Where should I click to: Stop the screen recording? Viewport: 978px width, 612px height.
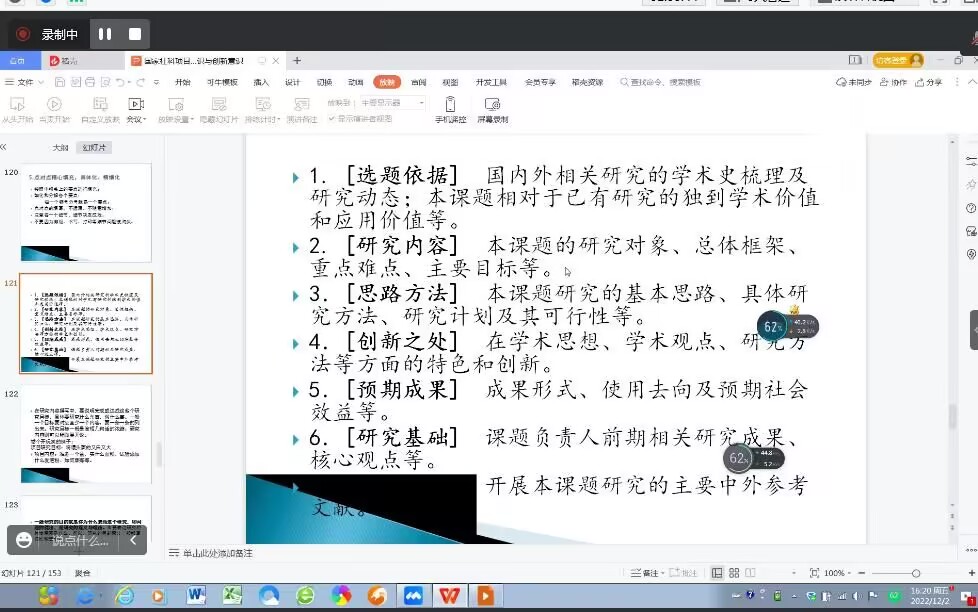tap(135, 34)
